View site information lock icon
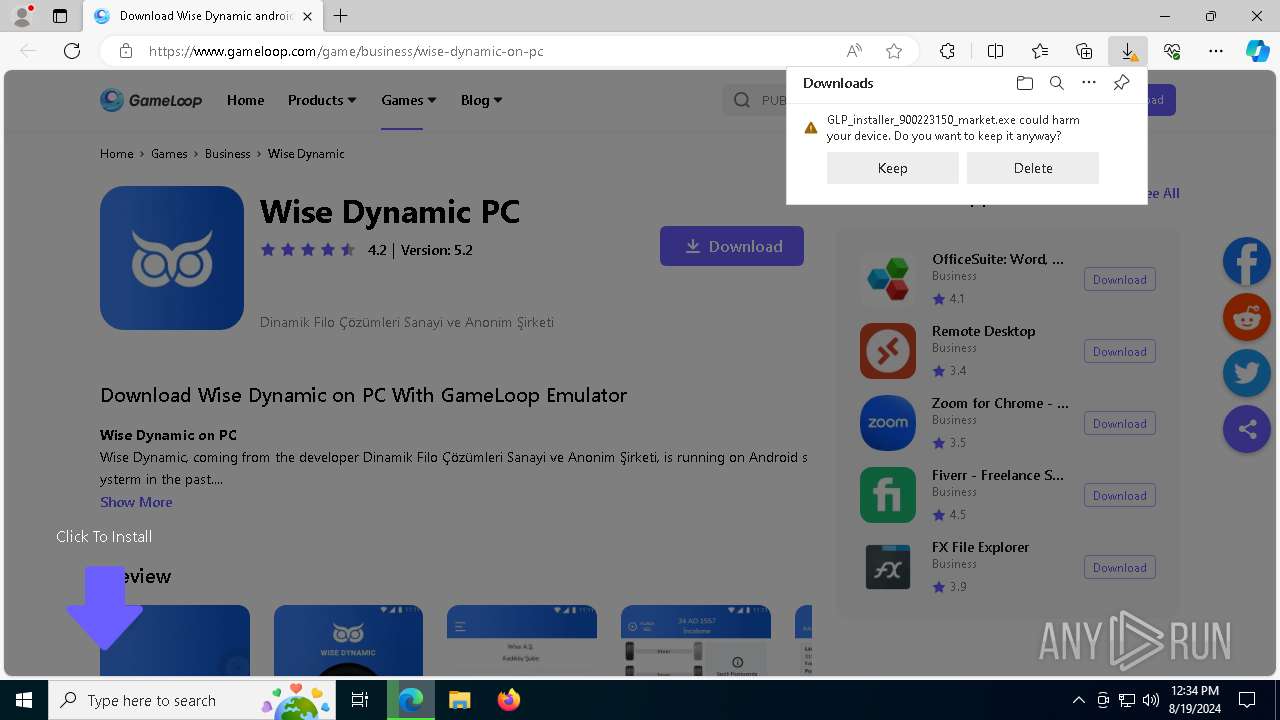The image size is (1280, 720). (x=125, y=51)
